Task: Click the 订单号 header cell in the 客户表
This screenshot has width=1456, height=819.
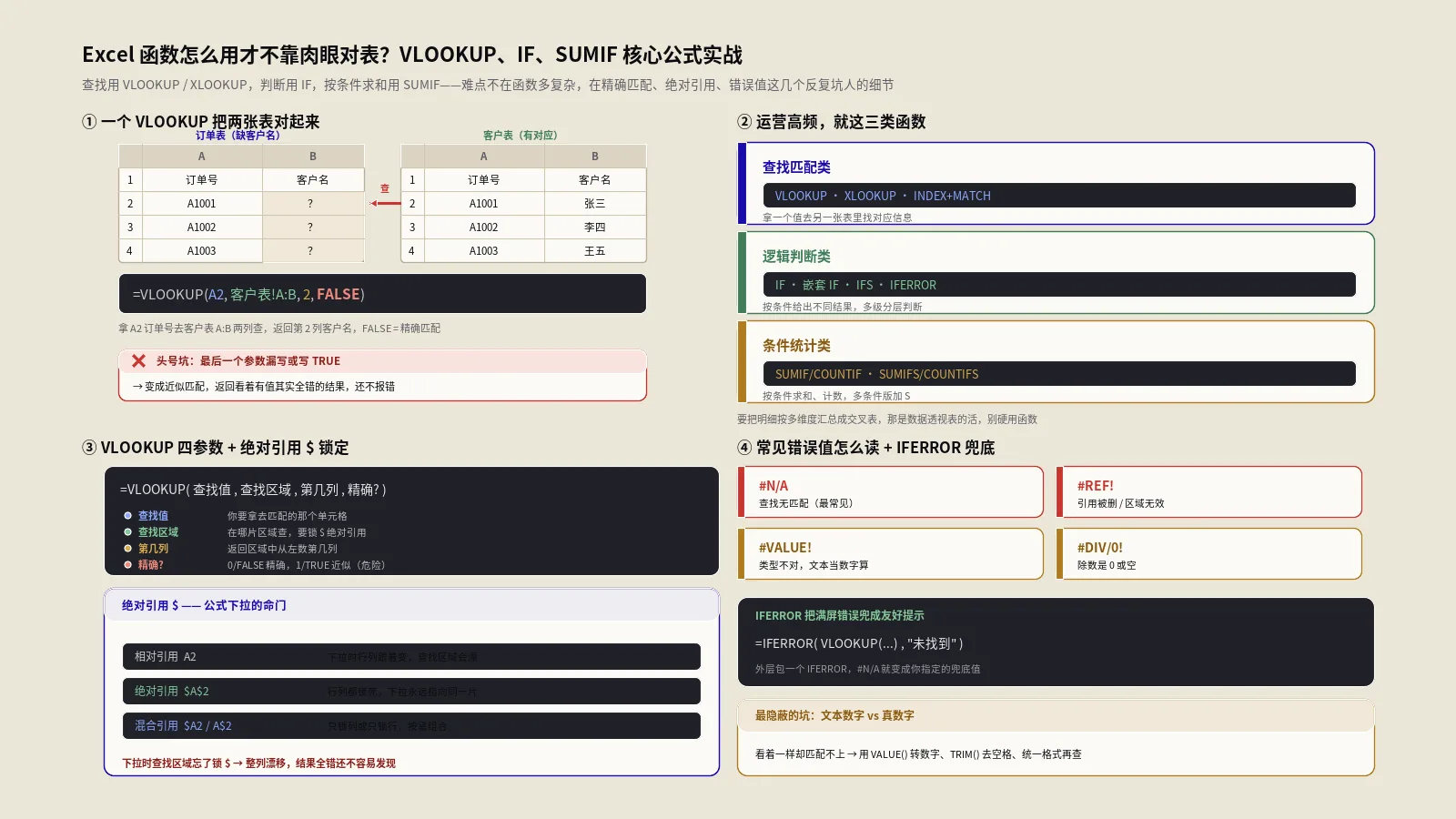Action: [484, 180]
